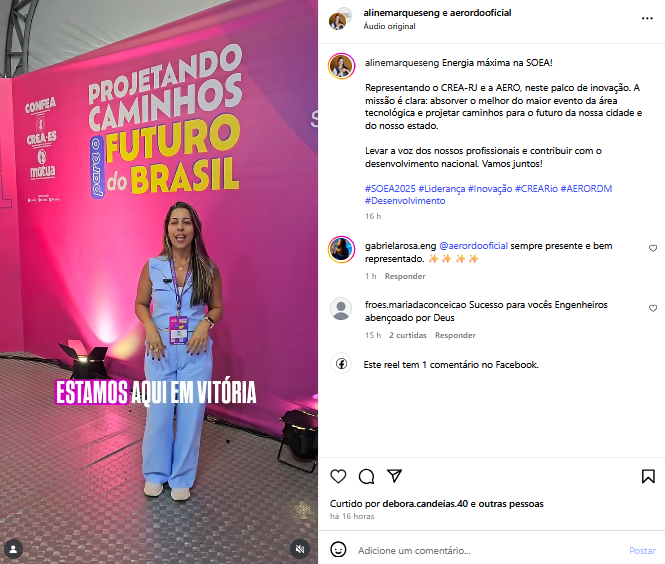The width and height of the screenshot is (665, 564).
Task: Reply to gabrielarosa.eng's comment
Action: coord(405,276)
